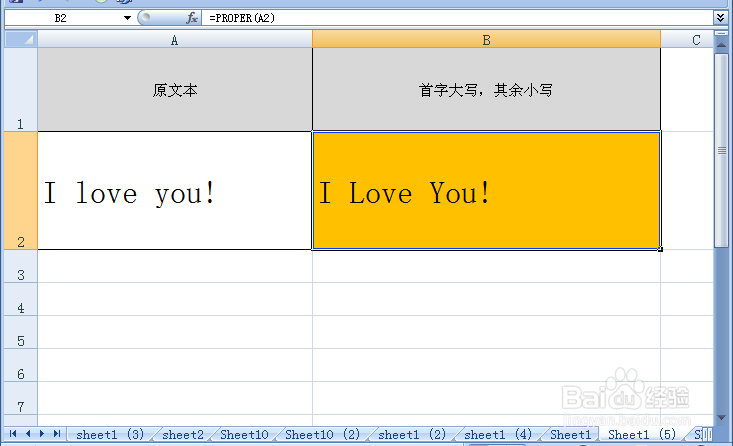Select row 1 header
Image resolution: width=733 pixels, height=446 pixels.
coord(21,89)
